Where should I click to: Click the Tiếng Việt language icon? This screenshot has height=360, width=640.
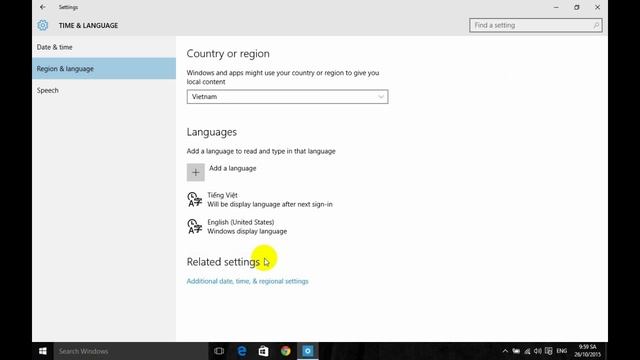coord(194,200)
